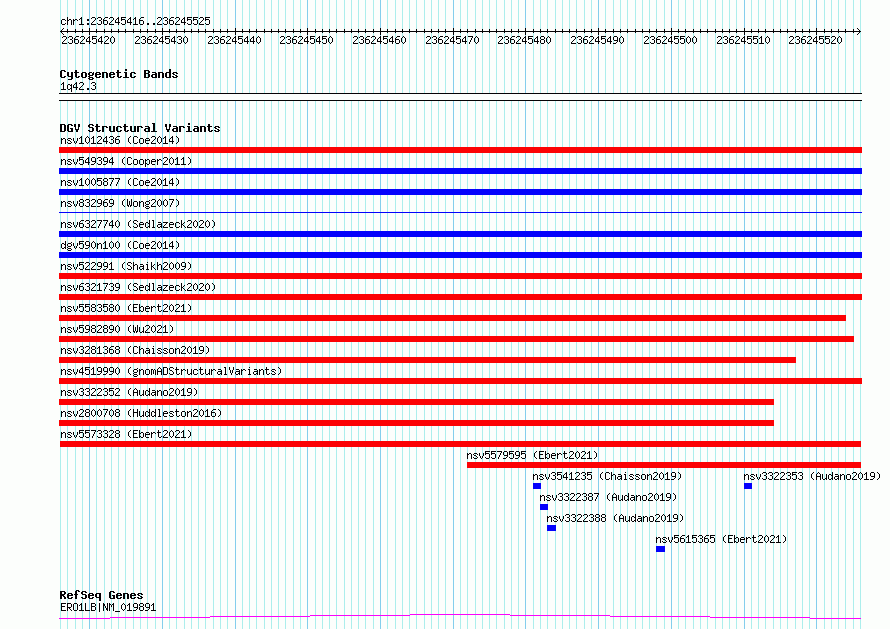Open the ERO1LB|NM_019891 gene label
This screenshot has width=890, height=629.
click(x=108, y=607)
